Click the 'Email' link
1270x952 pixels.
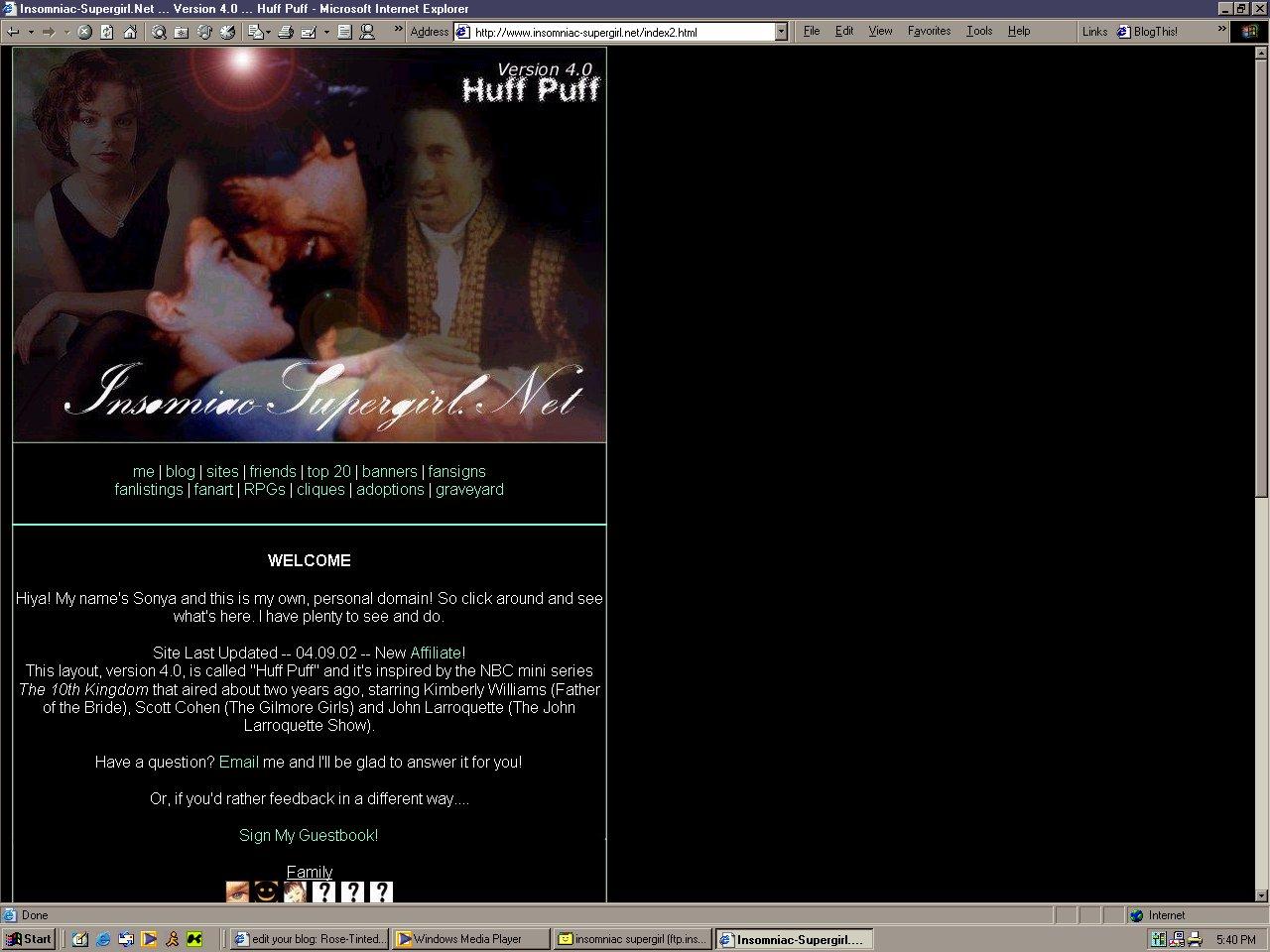click(x=239, y=763)
